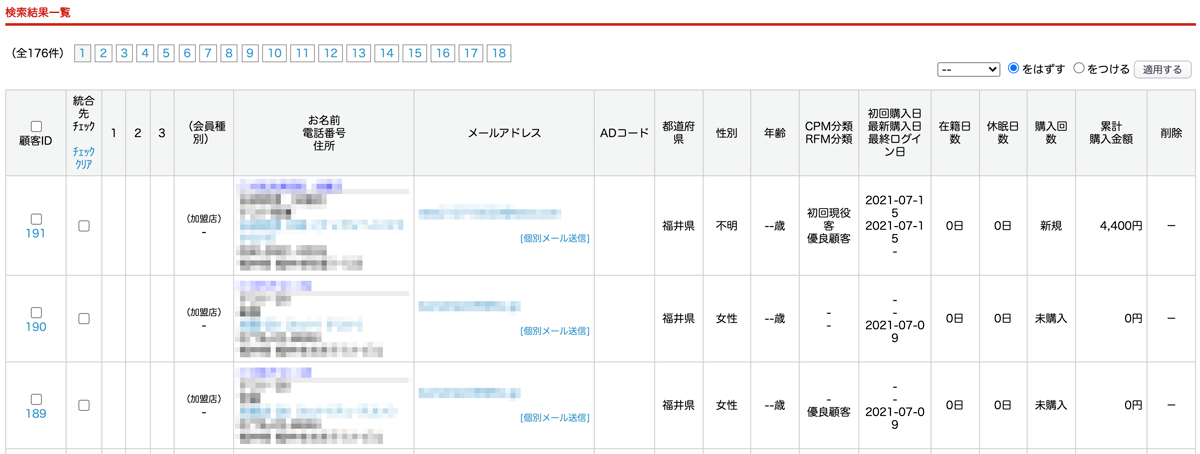This screenshot has height=454, width=1200.
Task: Go to results page 14
Action: coord(386,53)
